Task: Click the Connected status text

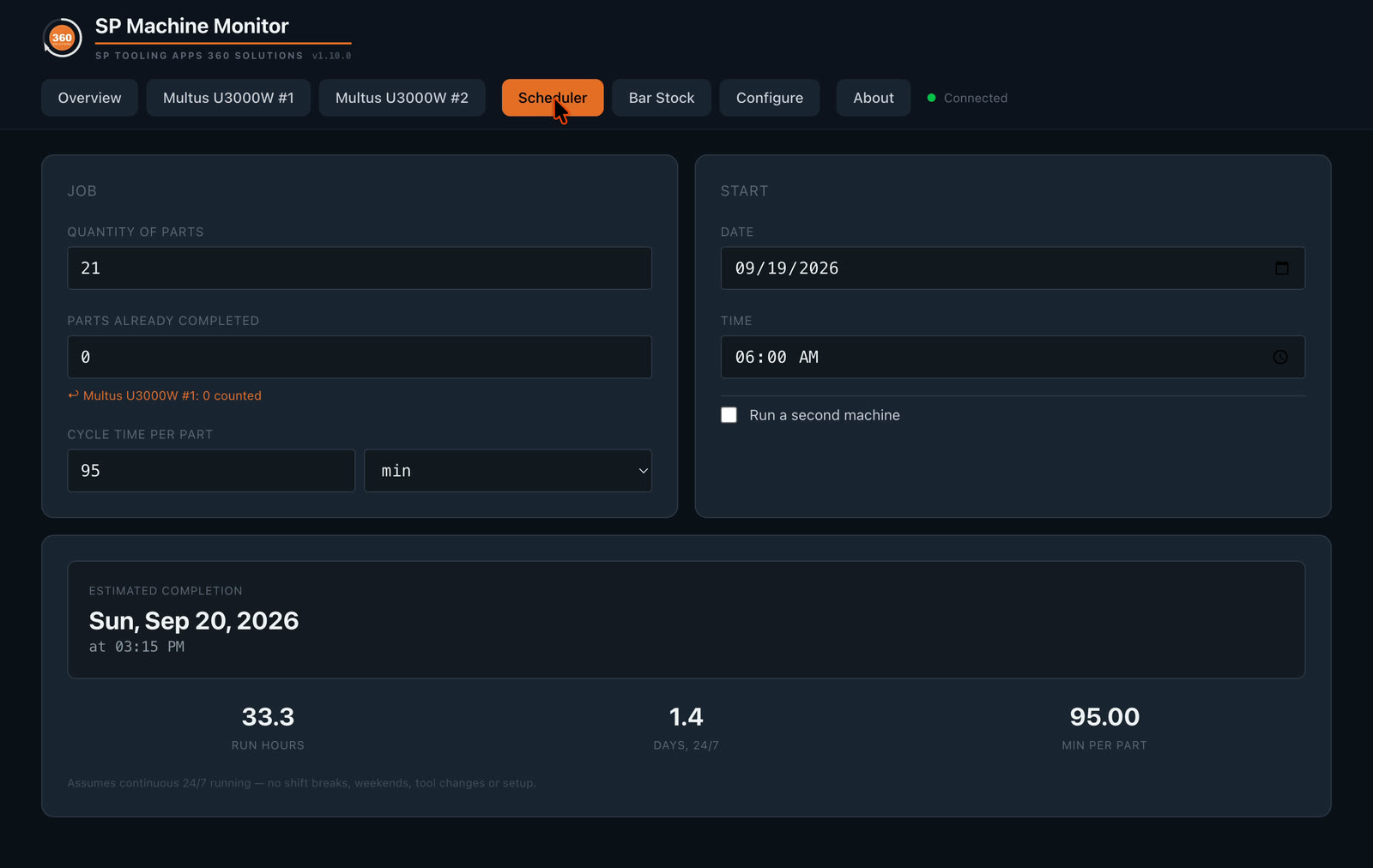Action: pyautogui.click(x=976, y=98)
